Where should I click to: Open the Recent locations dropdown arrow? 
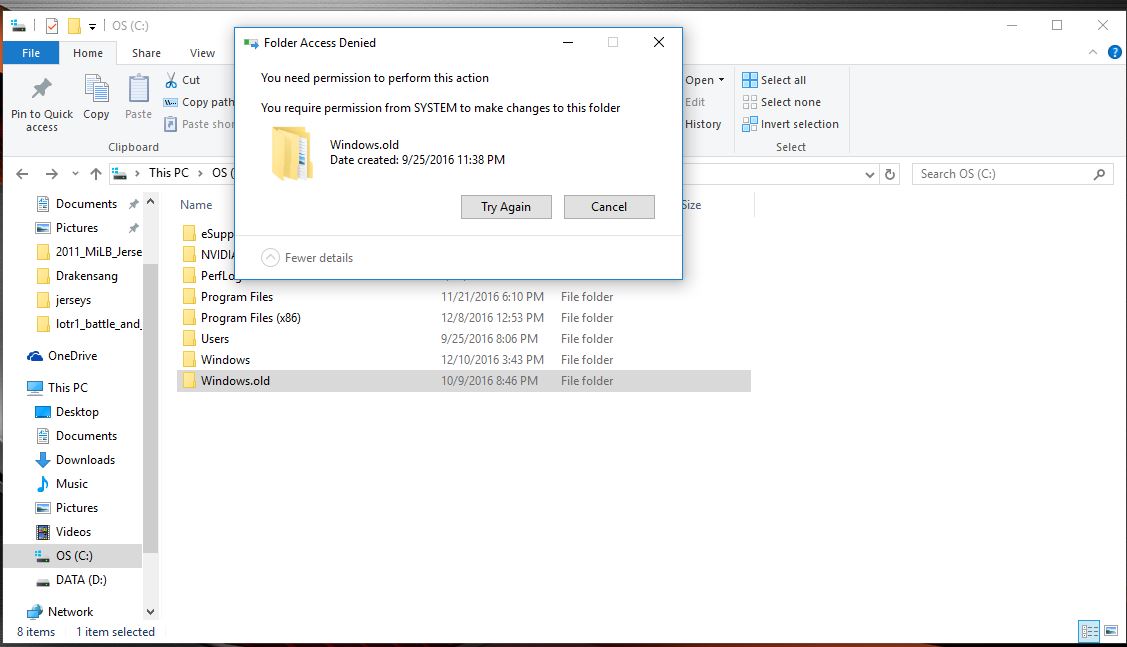click(x=75, y=174)
